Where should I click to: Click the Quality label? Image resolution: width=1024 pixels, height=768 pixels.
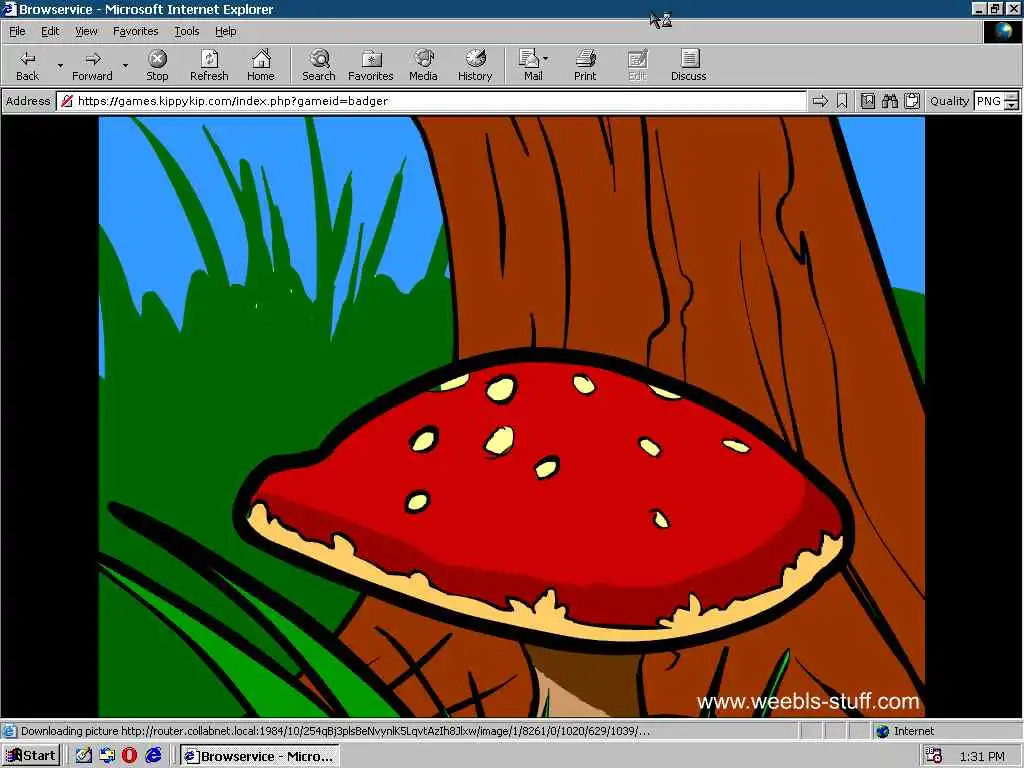tap(949, 101)
